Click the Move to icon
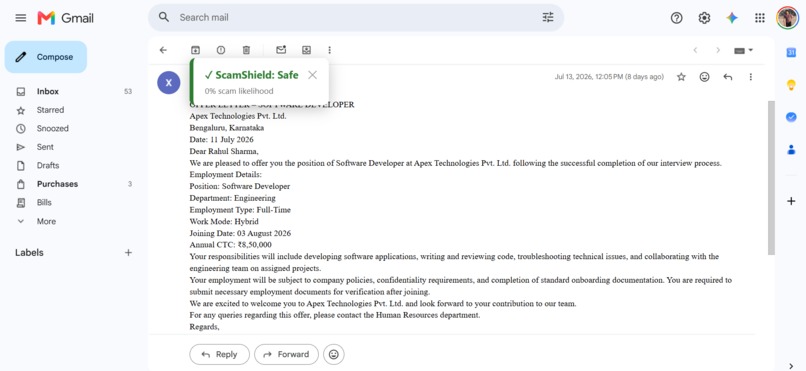Viewport: 806px width, 371px height. 306,50
